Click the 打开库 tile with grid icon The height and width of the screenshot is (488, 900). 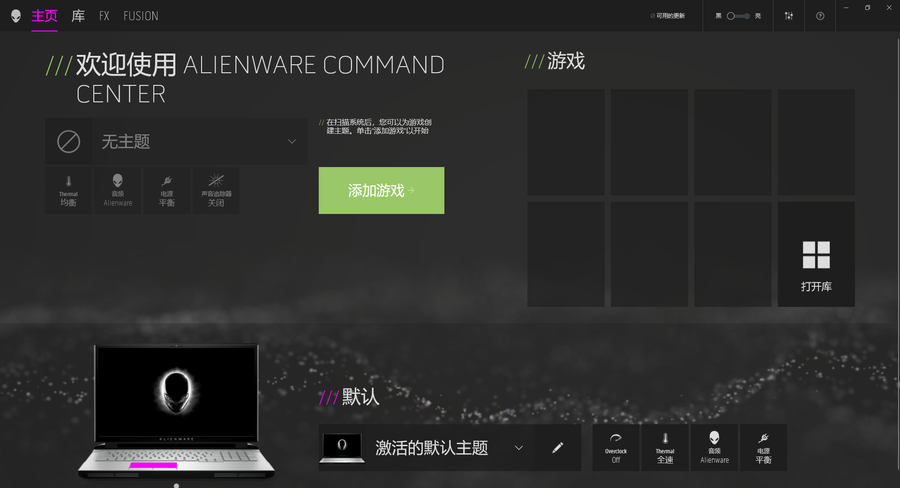point(816,266)
